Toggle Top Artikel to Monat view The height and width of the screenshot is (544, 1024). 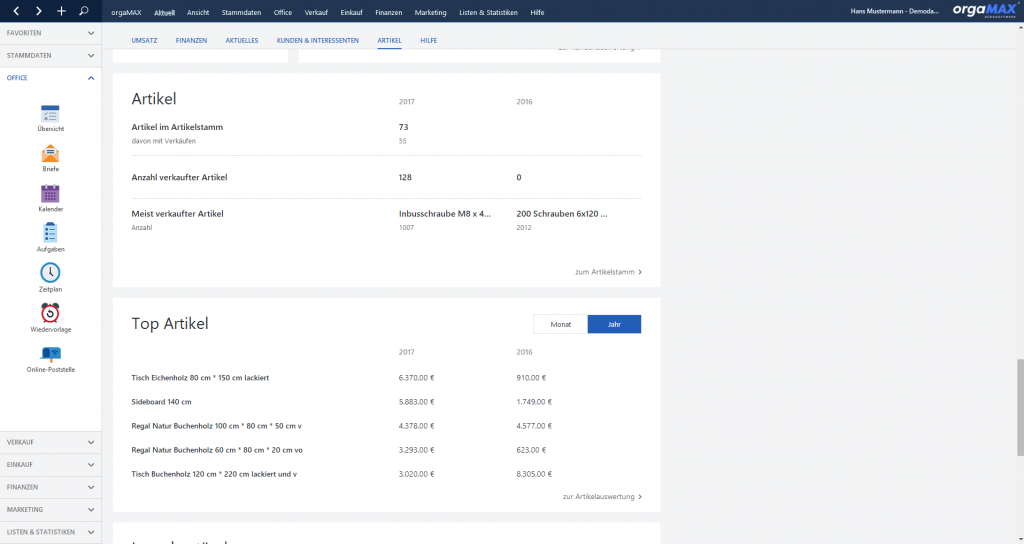560,324
